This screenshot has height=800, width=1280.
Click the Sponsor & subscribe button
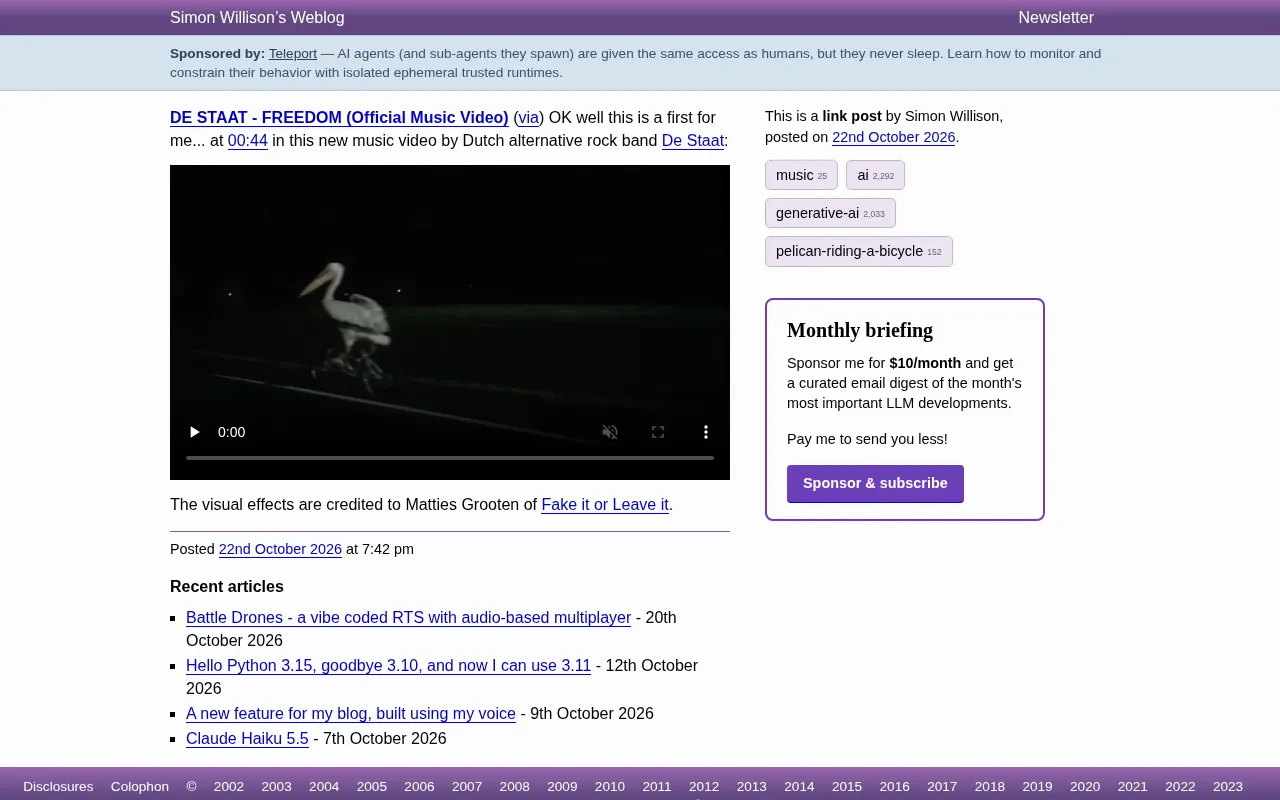(x=875, y=484)
